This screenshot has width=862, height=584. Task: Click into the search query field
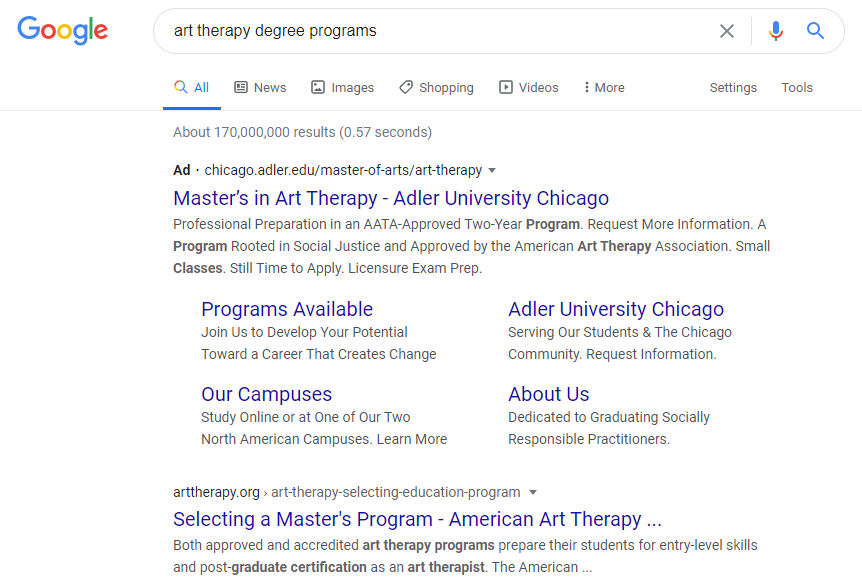(x=434, y=31)
